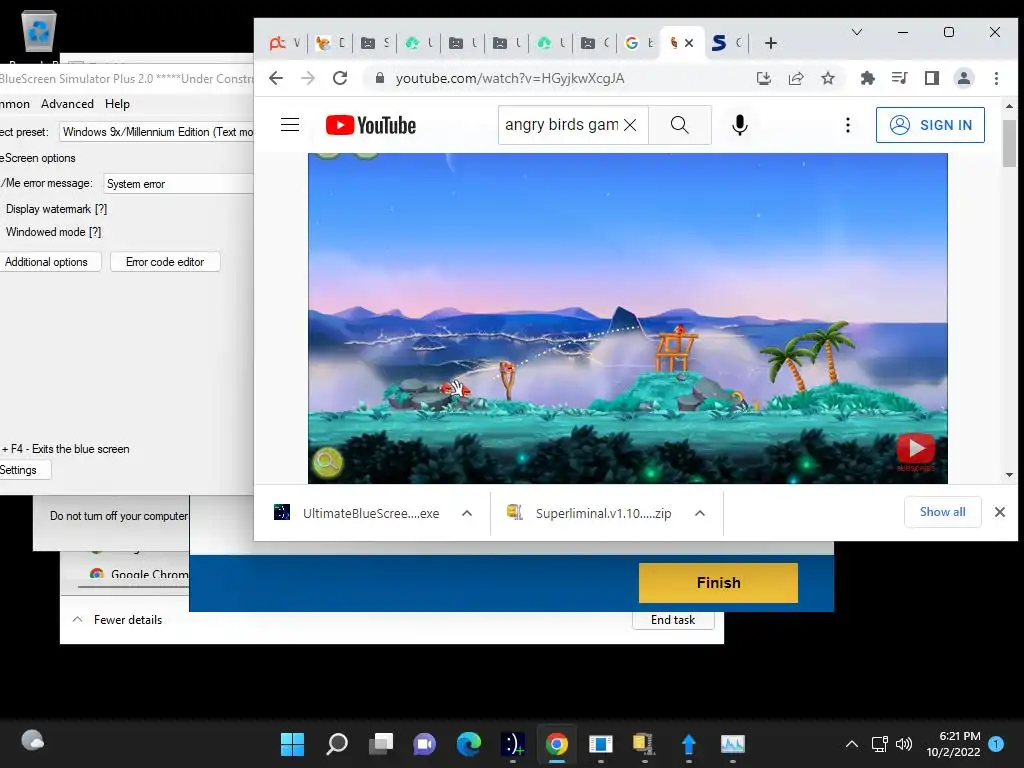Expand options for Superliminal zip download
This screenshot has height=768, width=1024.
(699, 513)
